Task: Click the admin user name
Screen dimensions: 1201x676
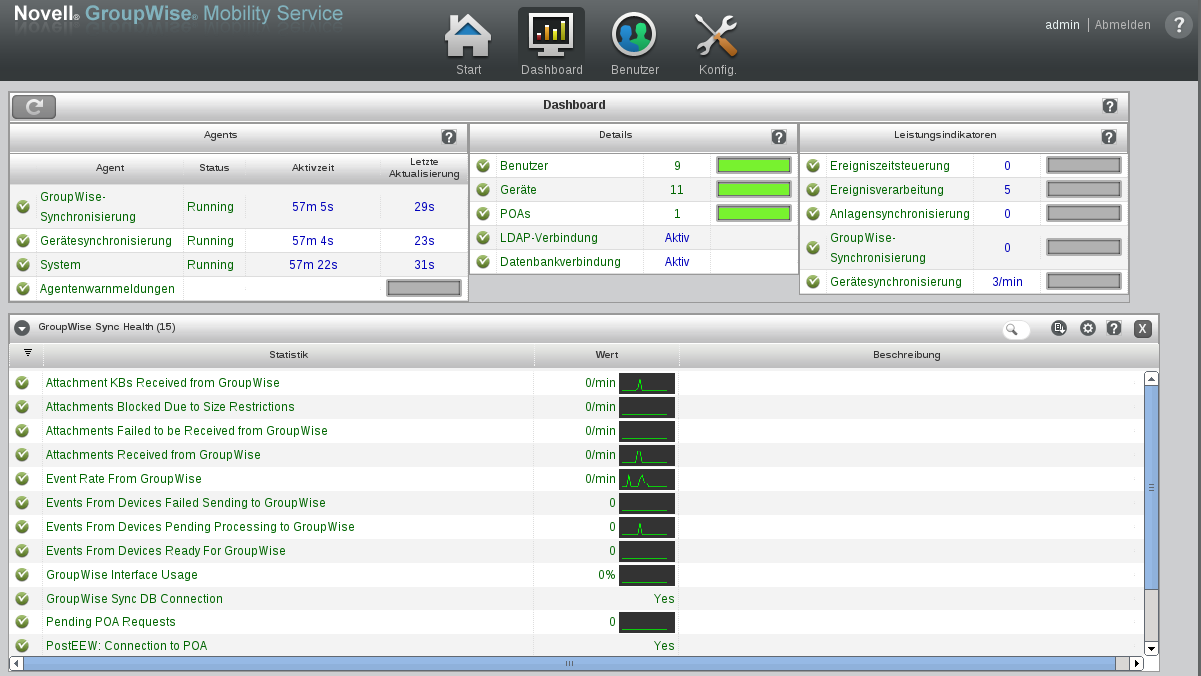Action: pos(1062,25)
